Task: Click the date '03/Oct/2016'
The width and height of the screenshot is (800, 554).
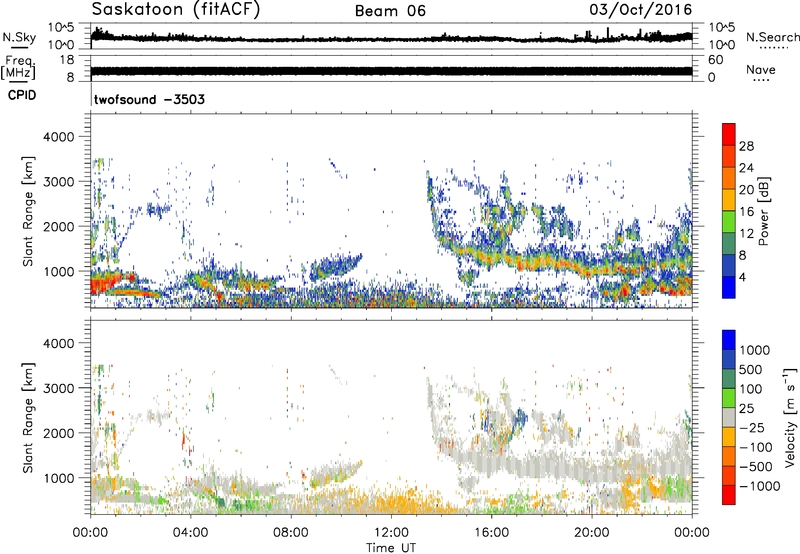Action: point(641,10)
